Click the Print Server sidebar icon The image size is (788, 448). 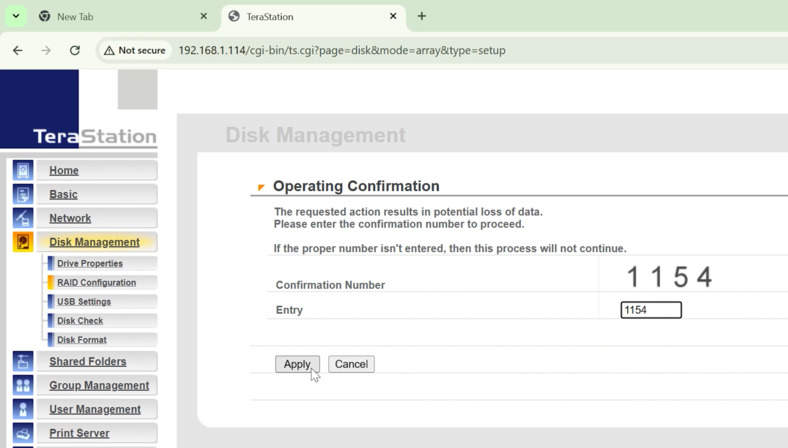coord(23,433)
